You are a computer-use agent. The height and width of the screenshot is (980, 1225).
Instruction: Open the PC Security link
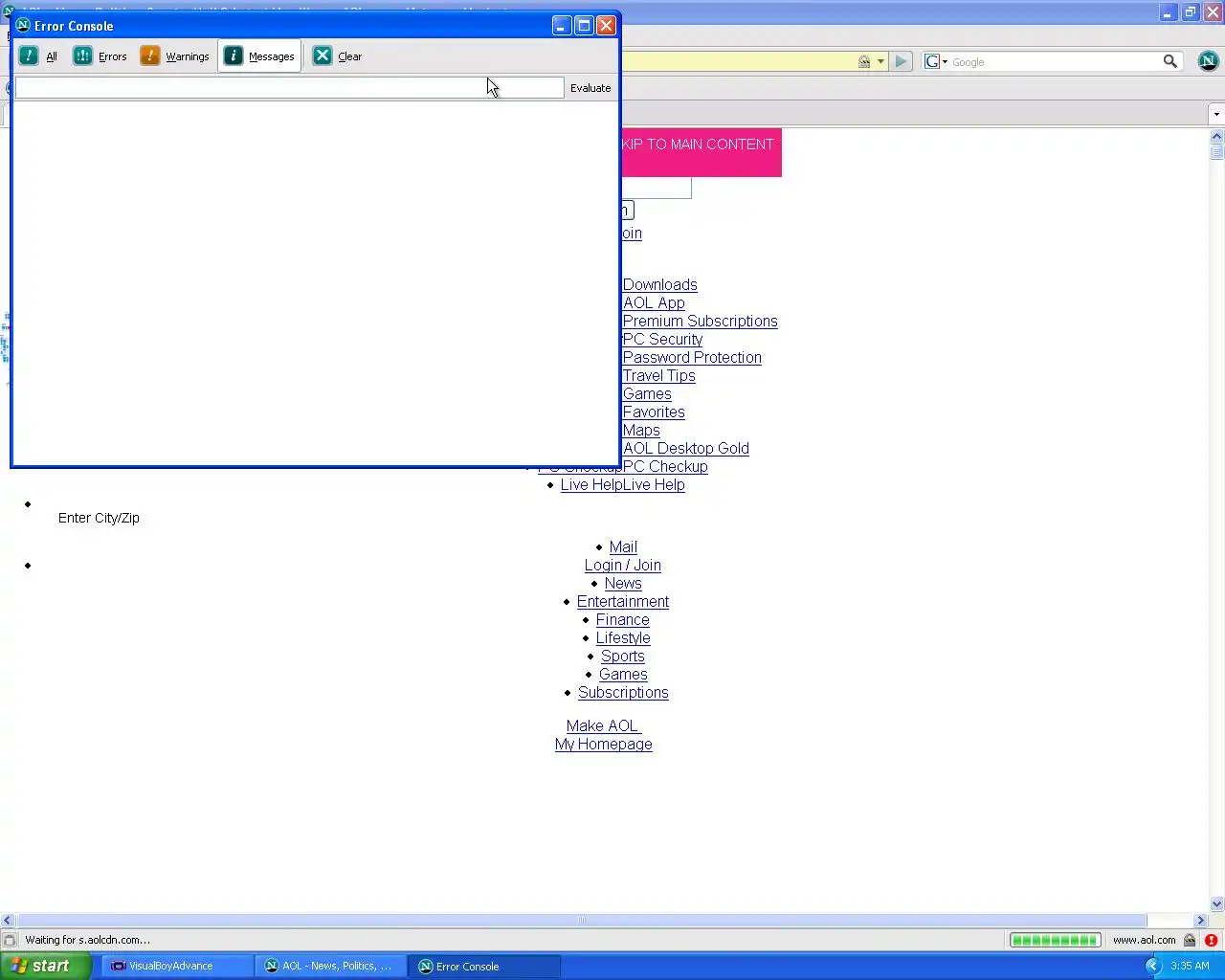[662, 340]
